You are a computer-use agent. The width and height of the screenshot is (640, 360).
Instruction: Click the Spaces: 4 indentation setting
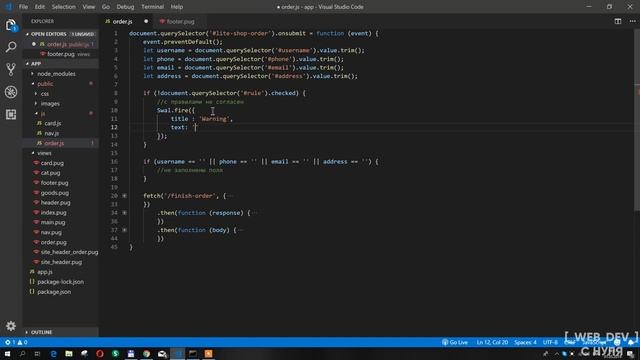click(x=525, y=342)
